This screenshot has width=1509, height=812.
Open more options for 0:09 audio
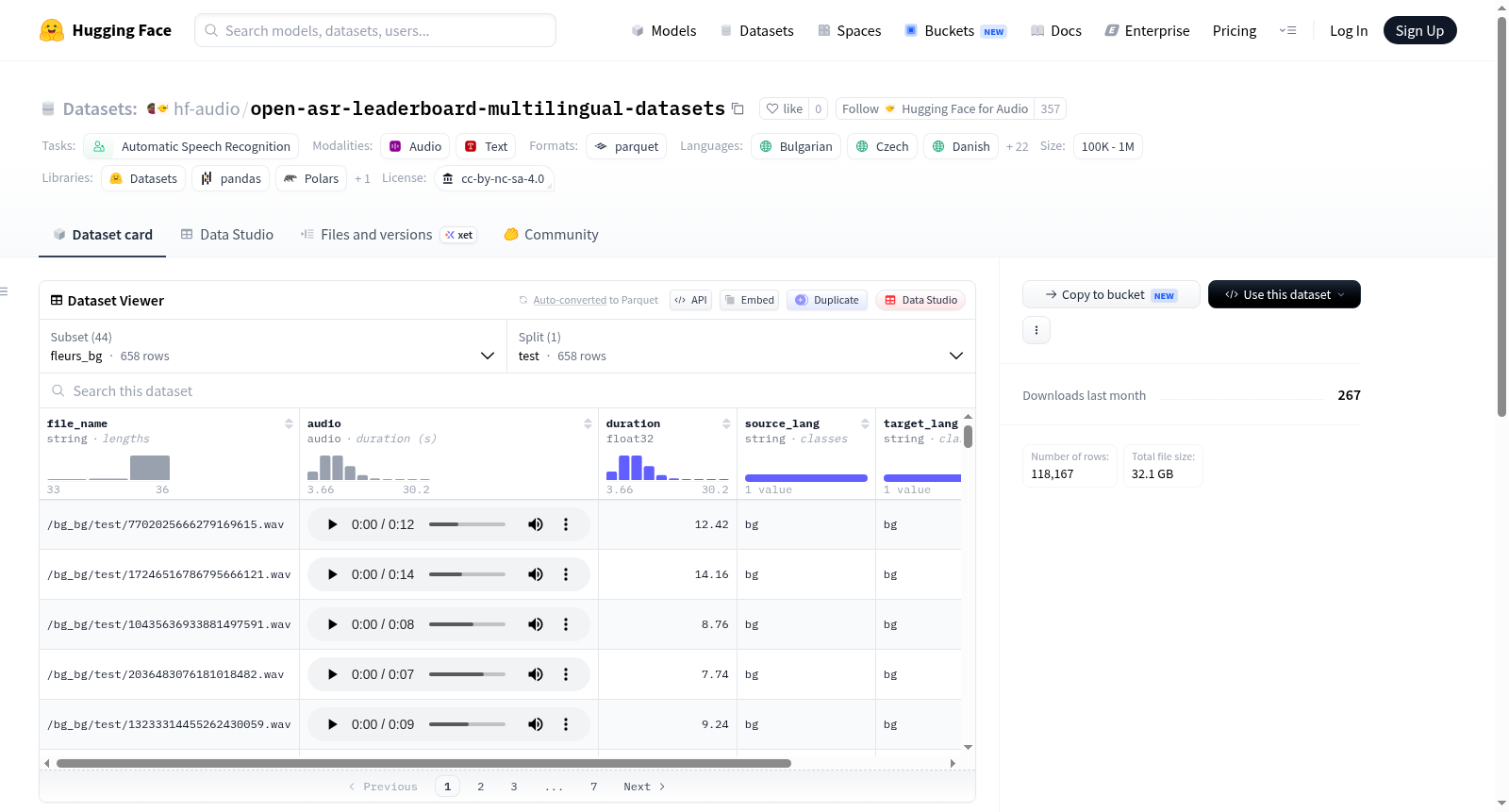(x=566, y=724)
